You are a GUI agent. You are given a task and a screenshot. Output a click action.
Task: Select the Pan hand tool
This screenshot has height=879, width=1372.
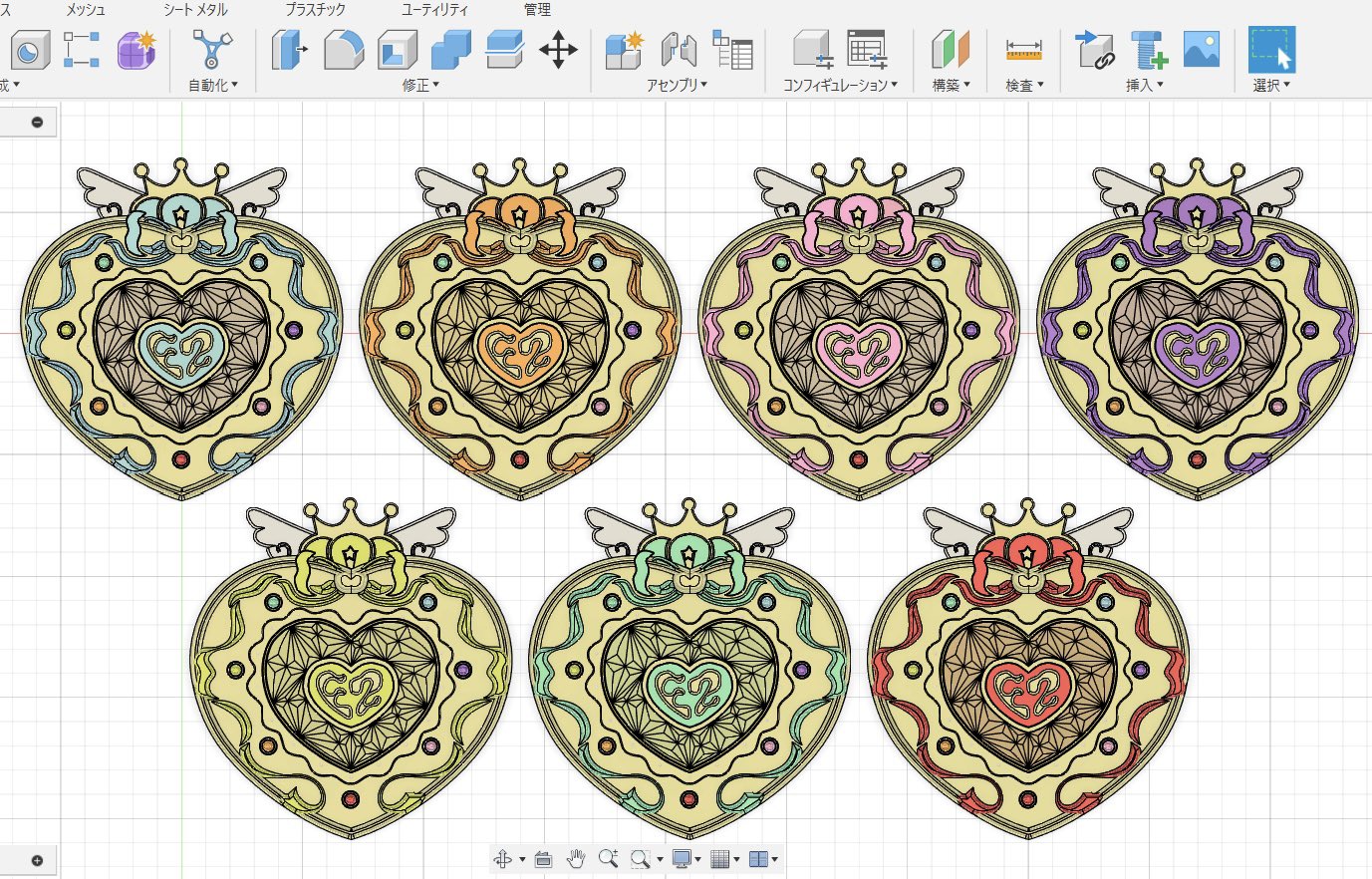pos(576,859)
